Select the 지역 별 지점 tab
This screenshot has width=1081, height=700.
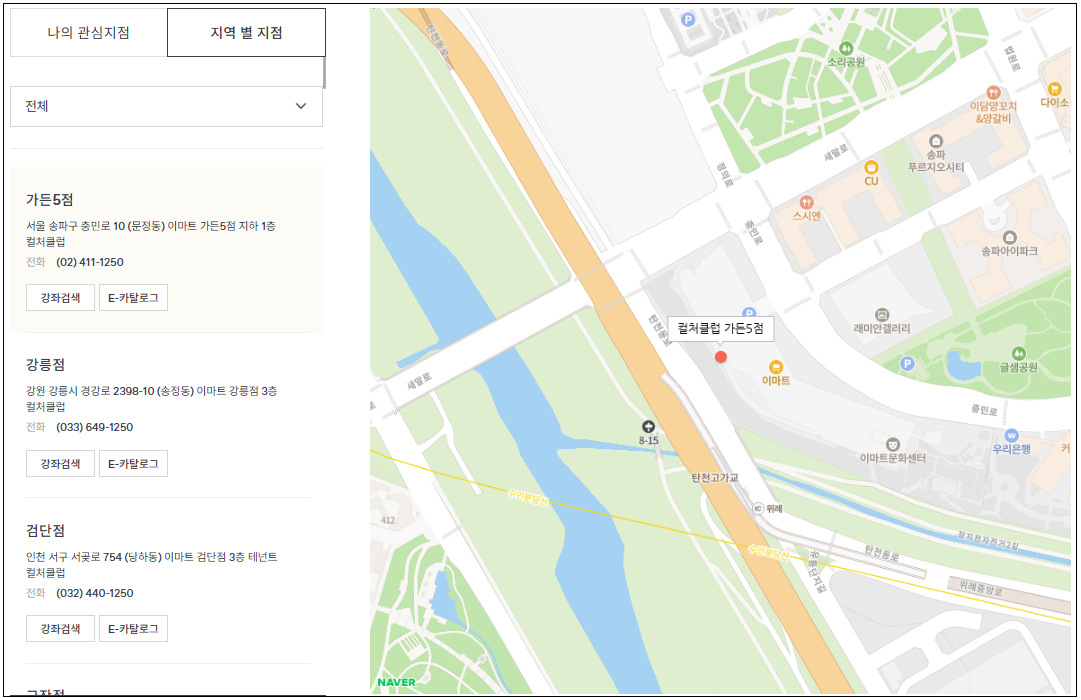tap(245, 33)
